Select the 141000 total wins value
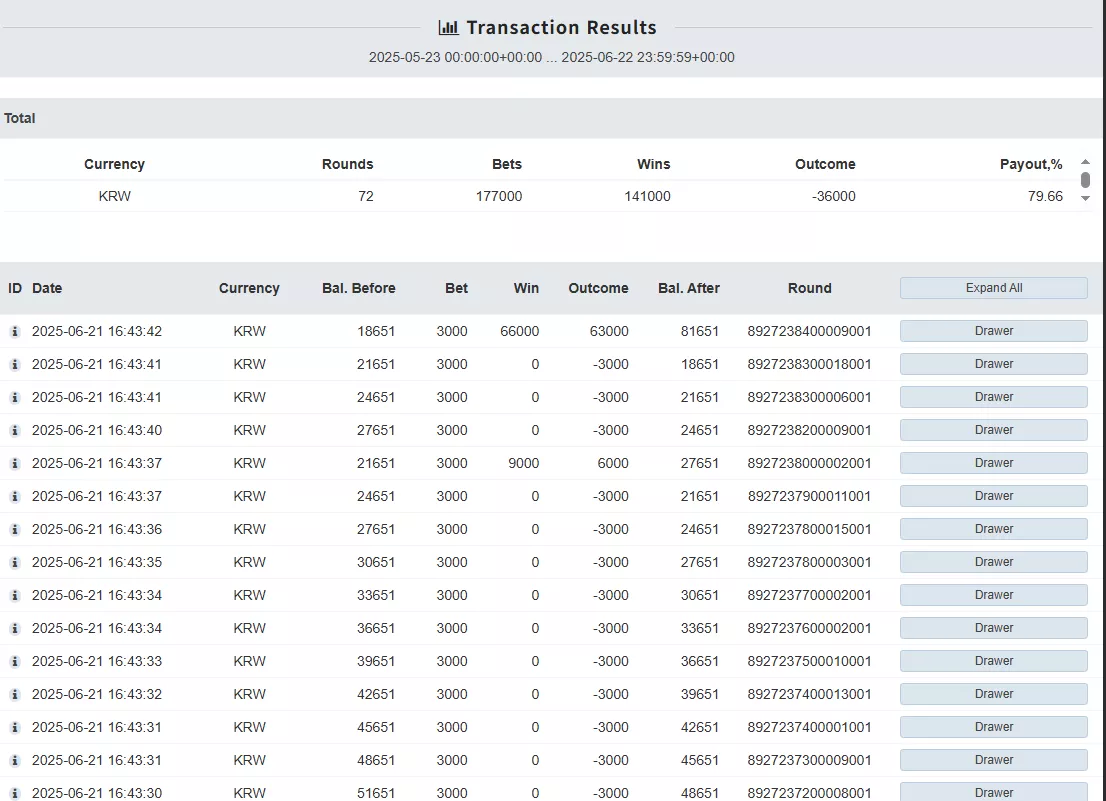The width and height of the screenshot is (1106, 801). click(x=648, y=197)
